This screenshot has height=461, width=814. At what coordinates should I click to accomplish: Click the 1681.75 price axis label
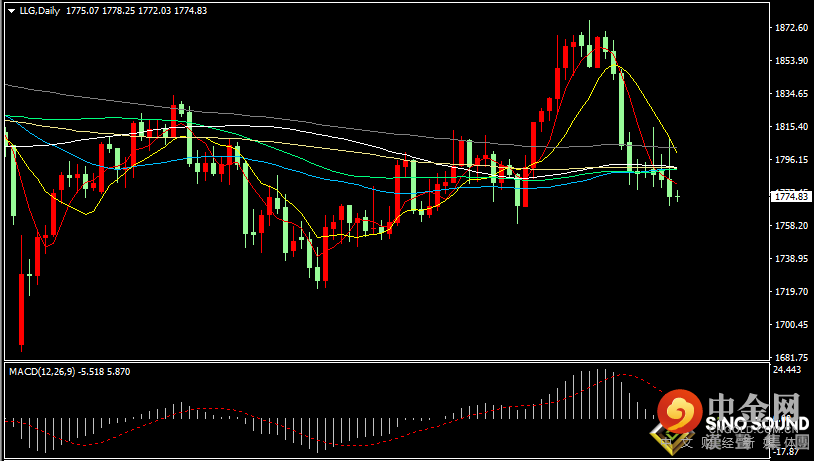coord(791,358)
